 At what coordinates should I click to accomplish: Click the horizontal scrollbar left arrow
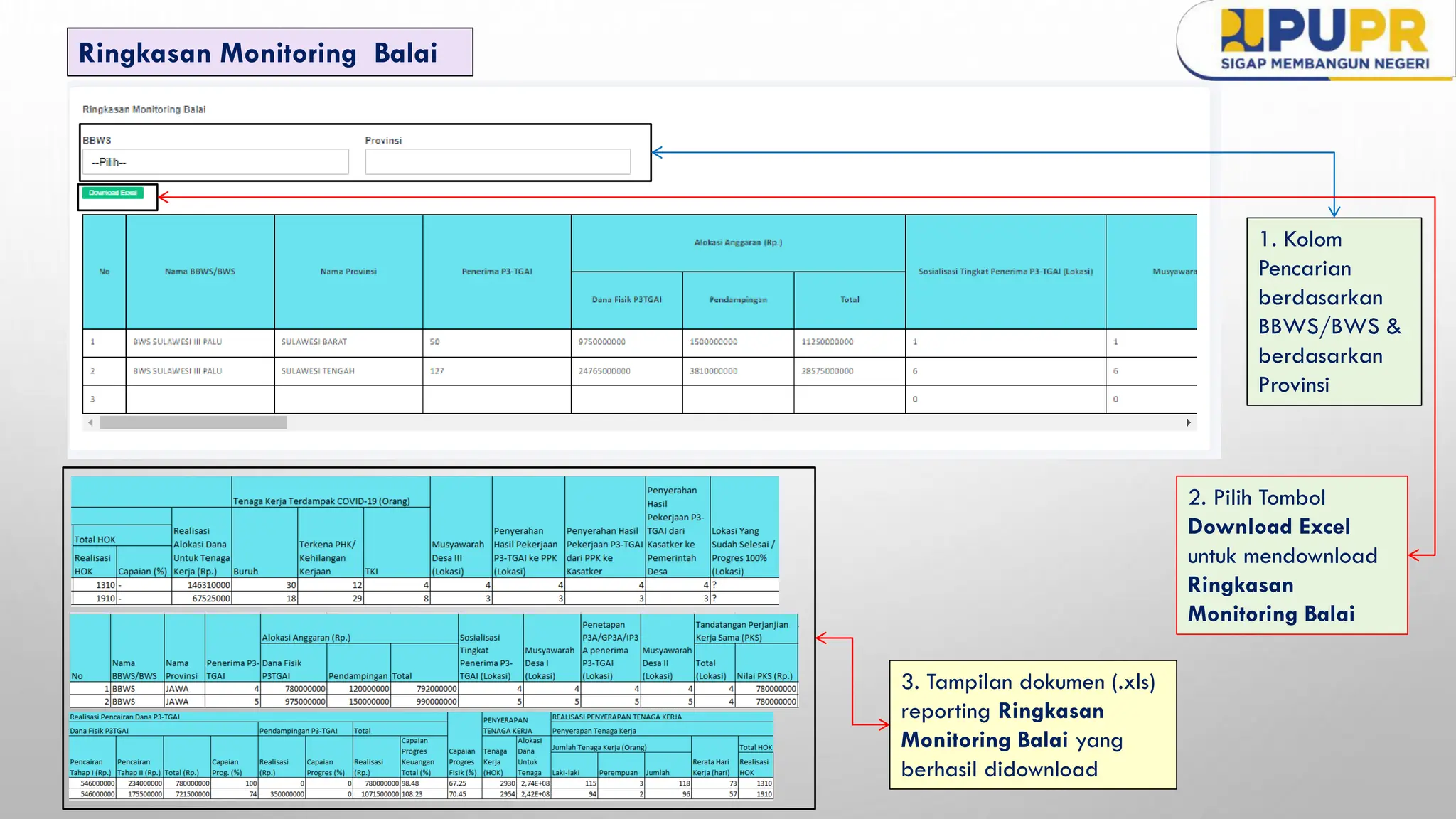click(90, 423)
